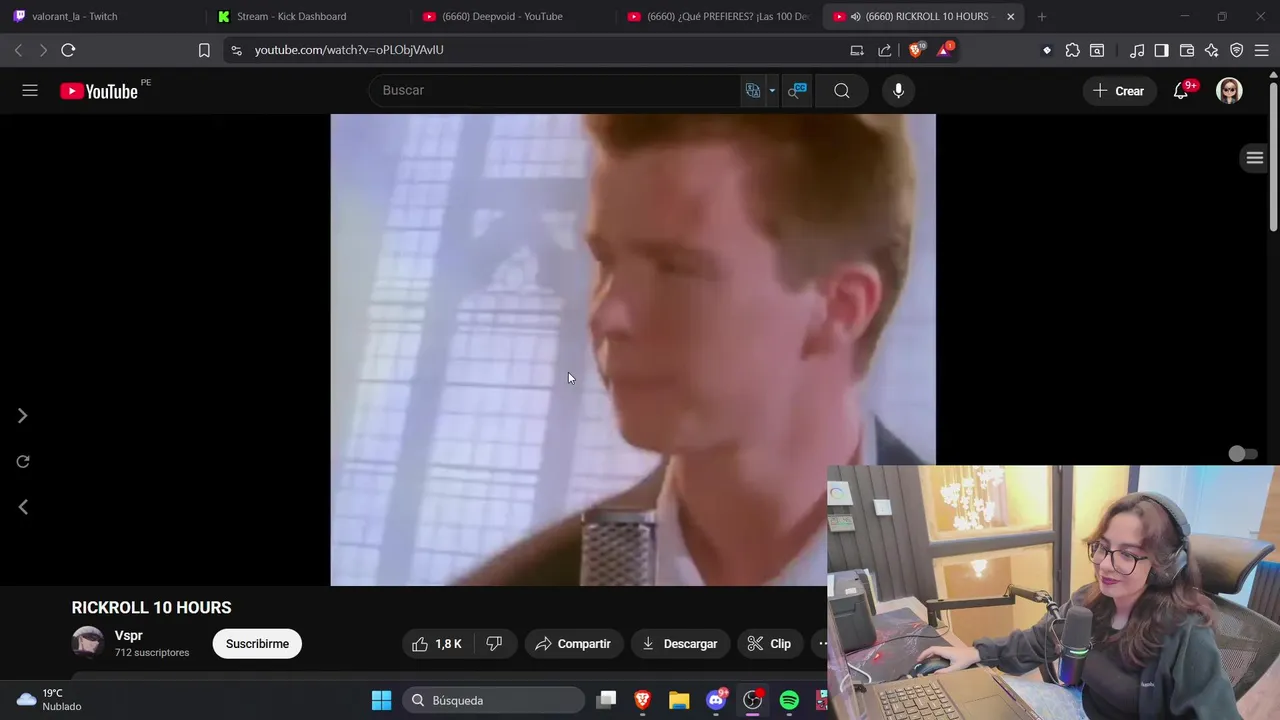Open the browser extensions puzzle icon
Viewport: 1280px width, 720px height.
(x=1072, y=50)
